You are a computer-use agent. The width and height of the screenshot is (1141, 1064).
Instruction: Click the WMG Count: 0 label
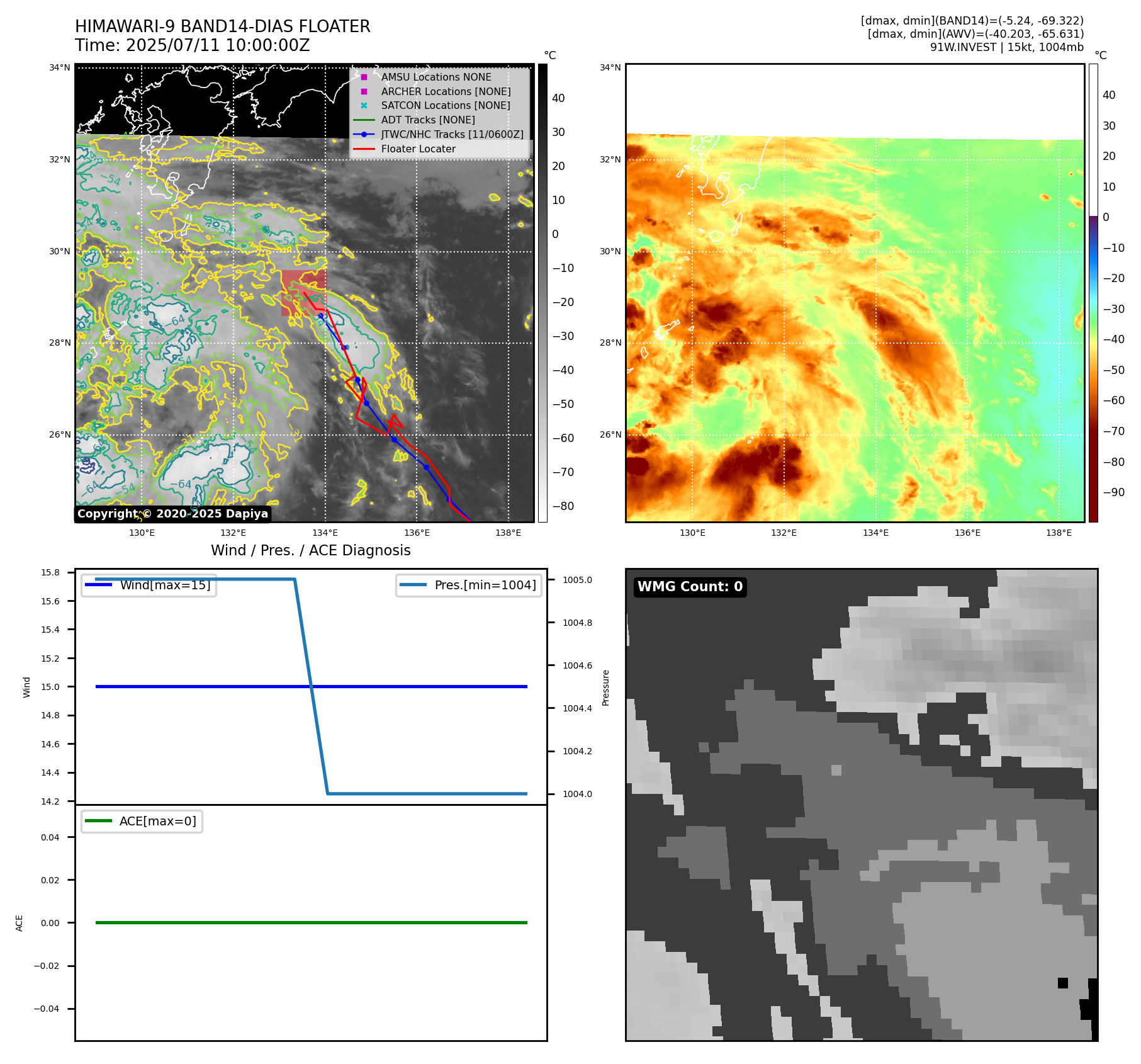click(x=690, y=587)
